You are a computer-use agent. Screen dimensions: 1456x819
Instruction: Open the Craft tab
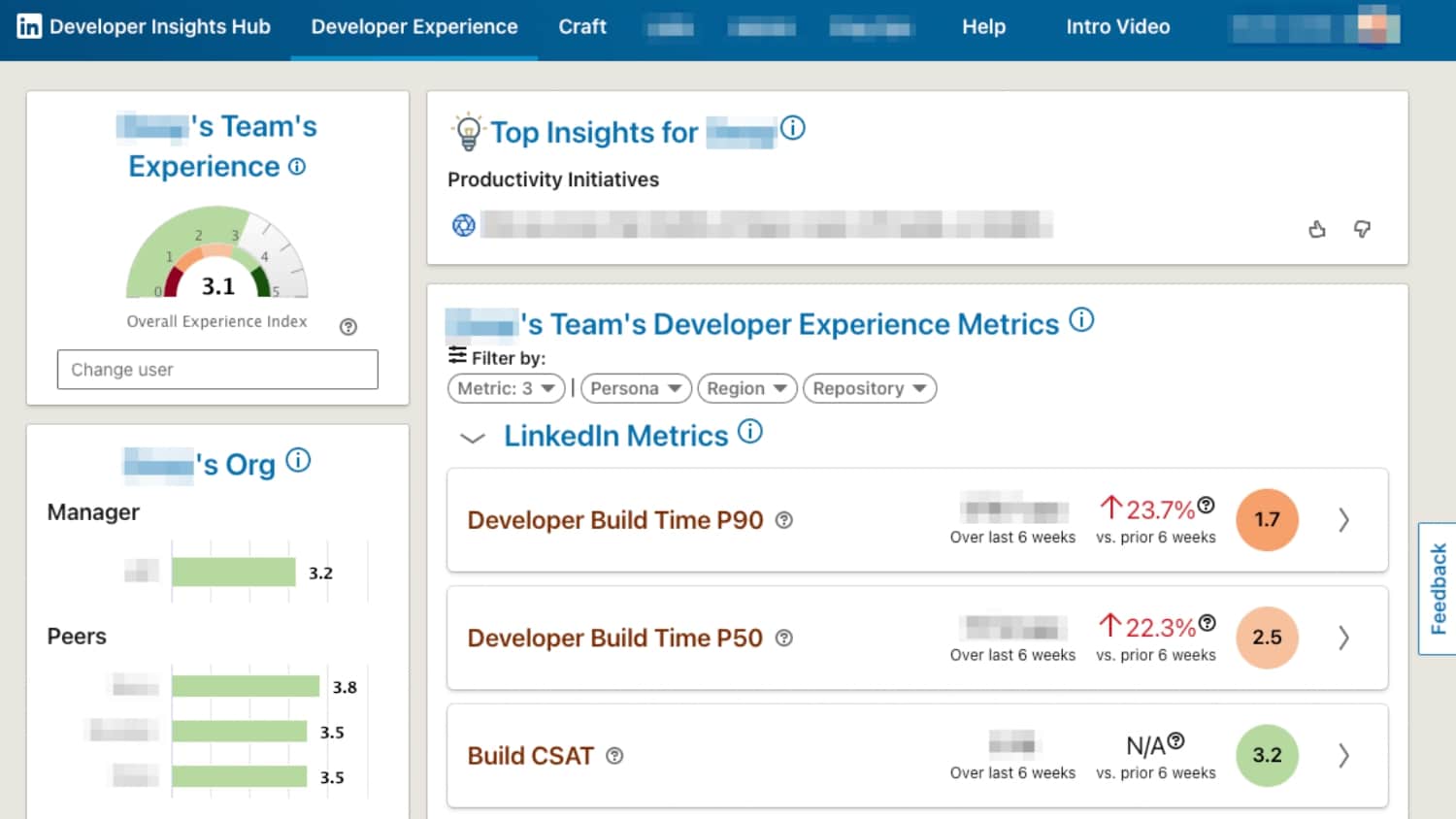[582, 27]
